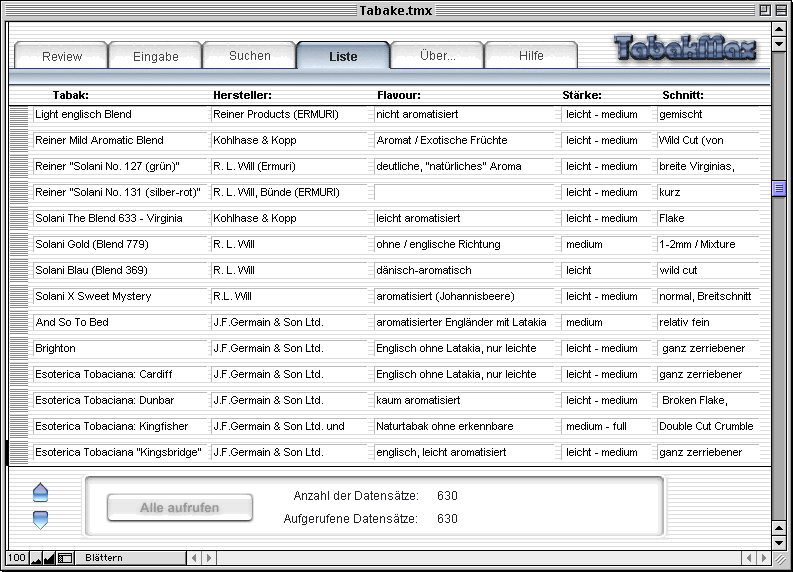The image size is (793, 572).
Task: Click dänisch-aromatisch flavour cell
Action: 464,270
